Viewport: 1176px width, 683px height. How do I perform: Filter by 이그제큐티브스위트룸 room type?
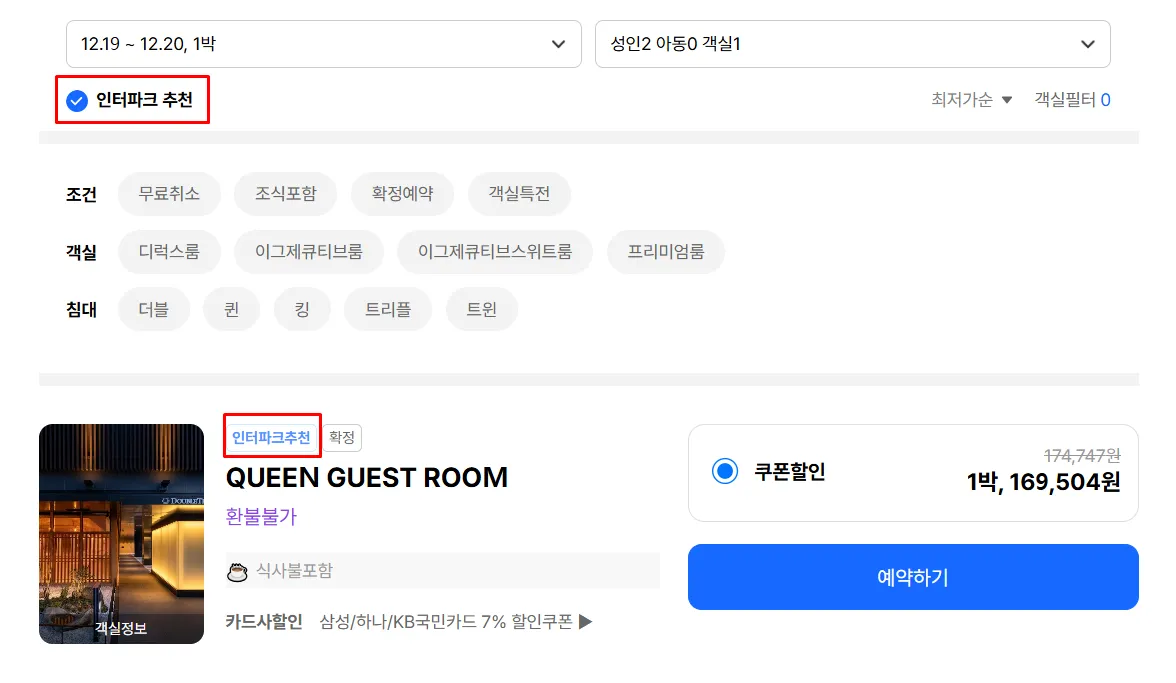[495, 252]
